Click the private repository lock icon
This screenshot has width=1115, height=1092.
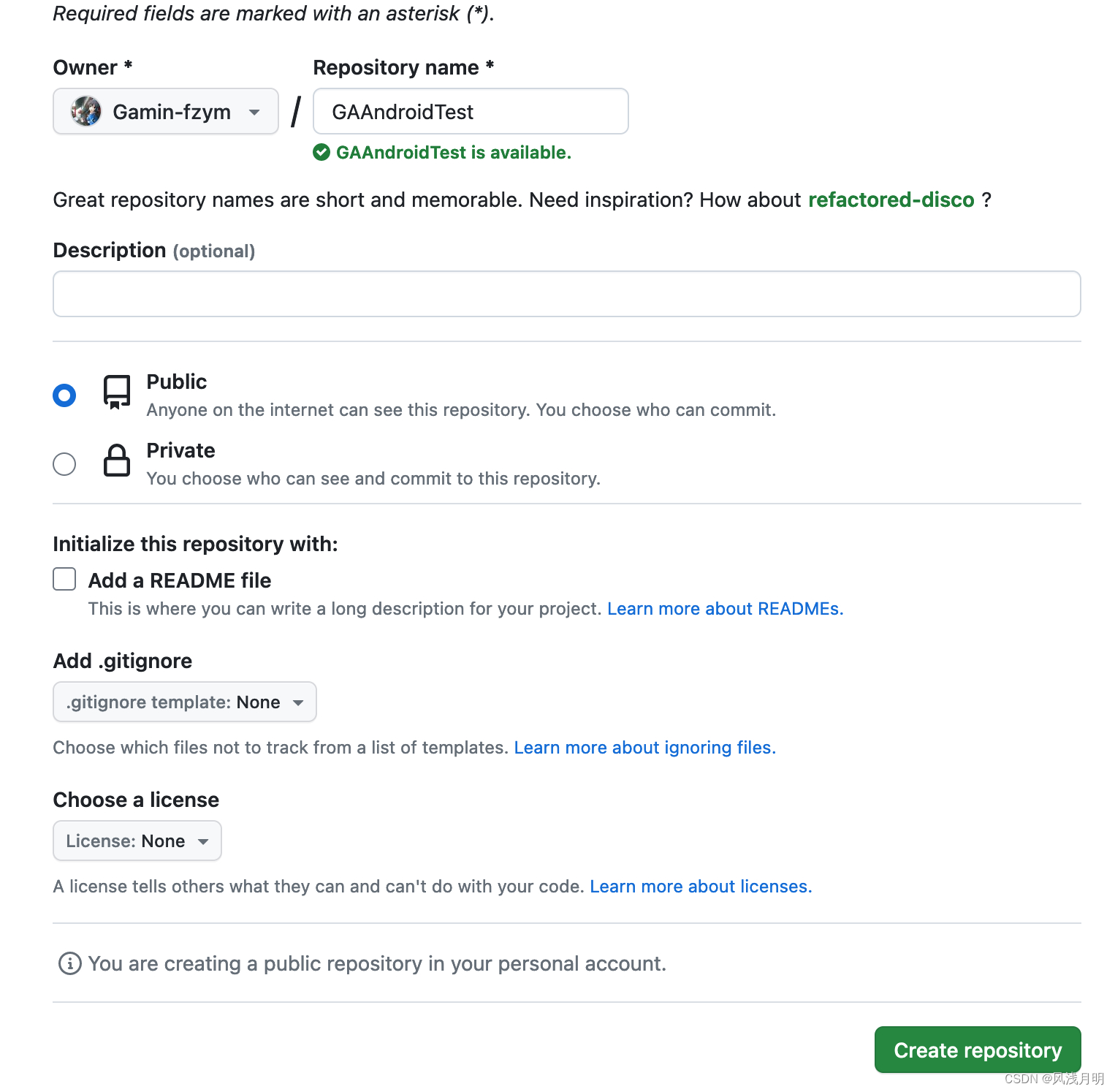[x=117, y=460]
